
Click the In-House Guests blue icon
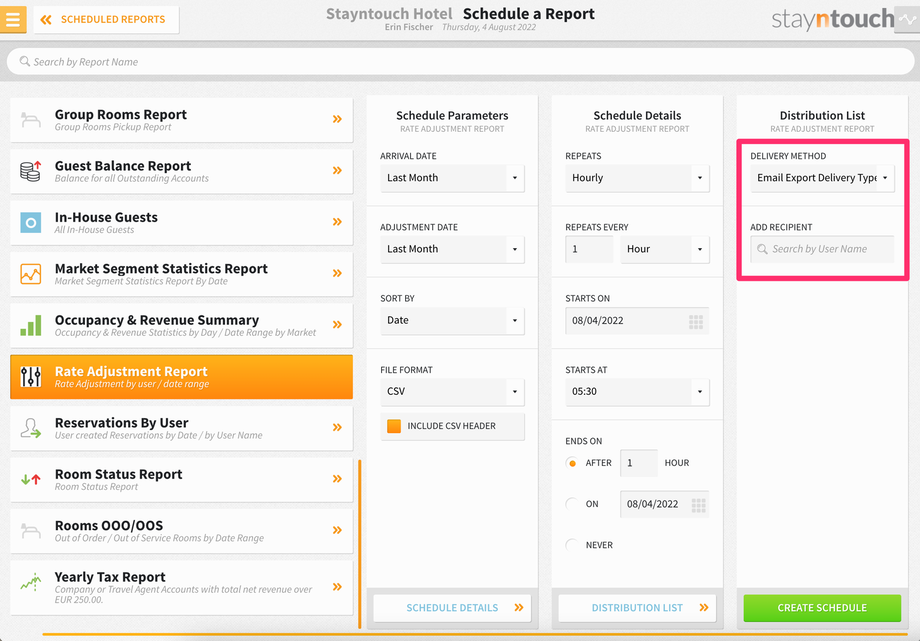31,222
